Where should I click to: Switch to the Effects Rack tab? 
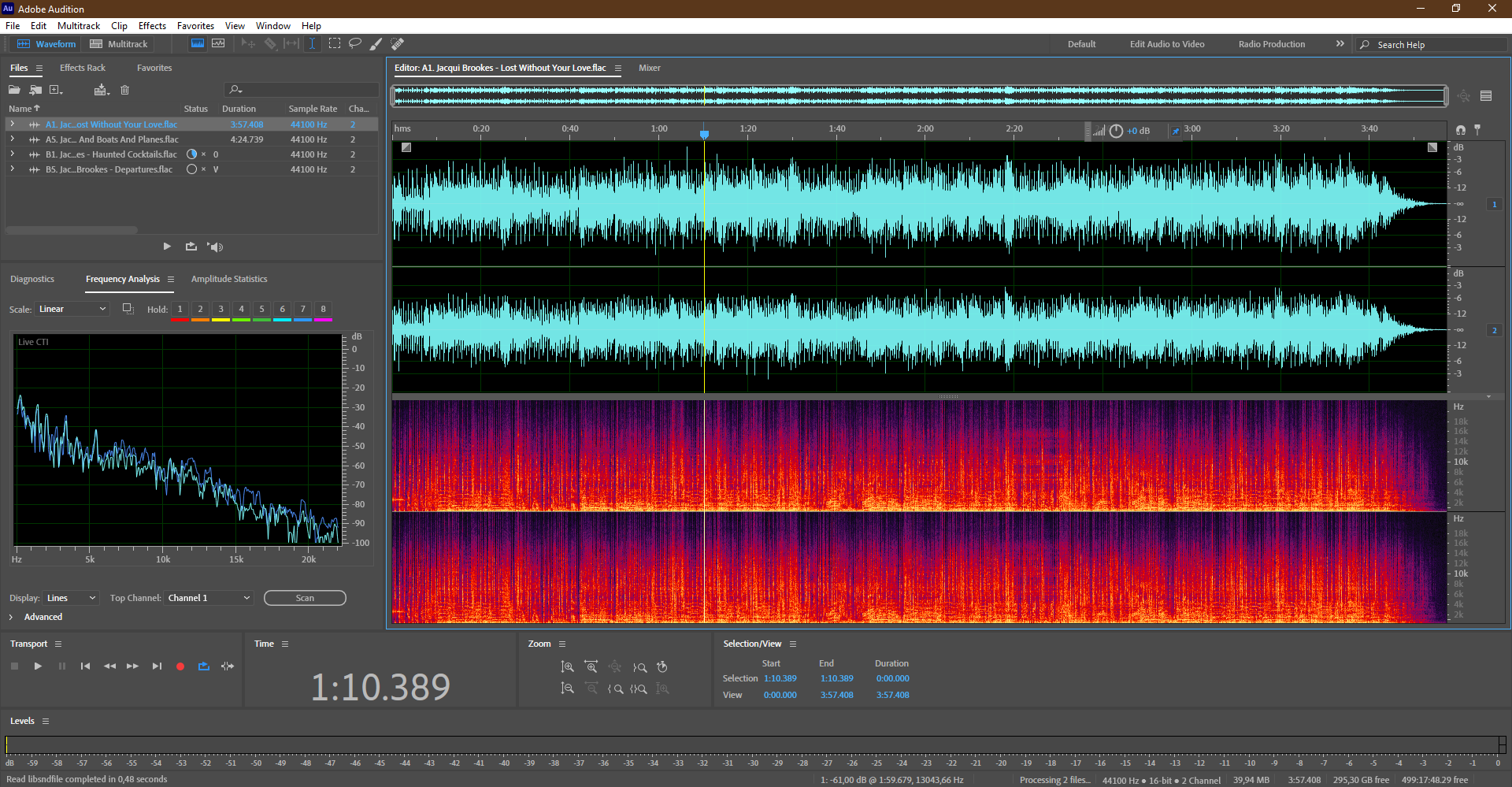click(82, 68)
